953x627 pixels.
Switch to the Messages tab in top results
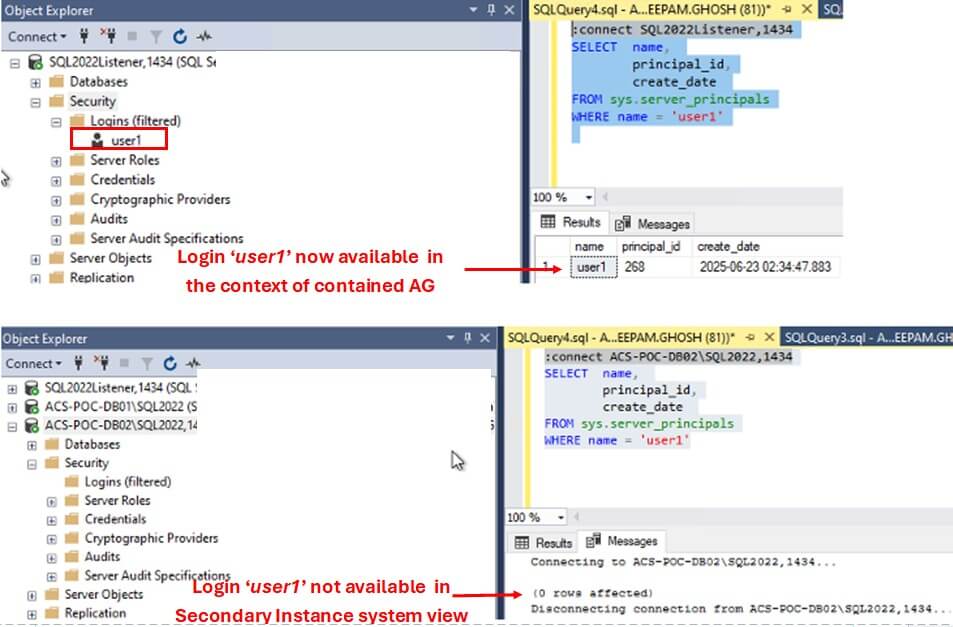[x=652, y=224]
